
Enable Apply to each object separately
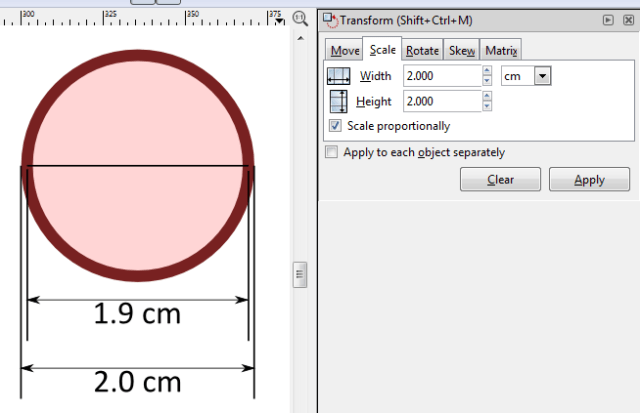(x=331, y=153)
